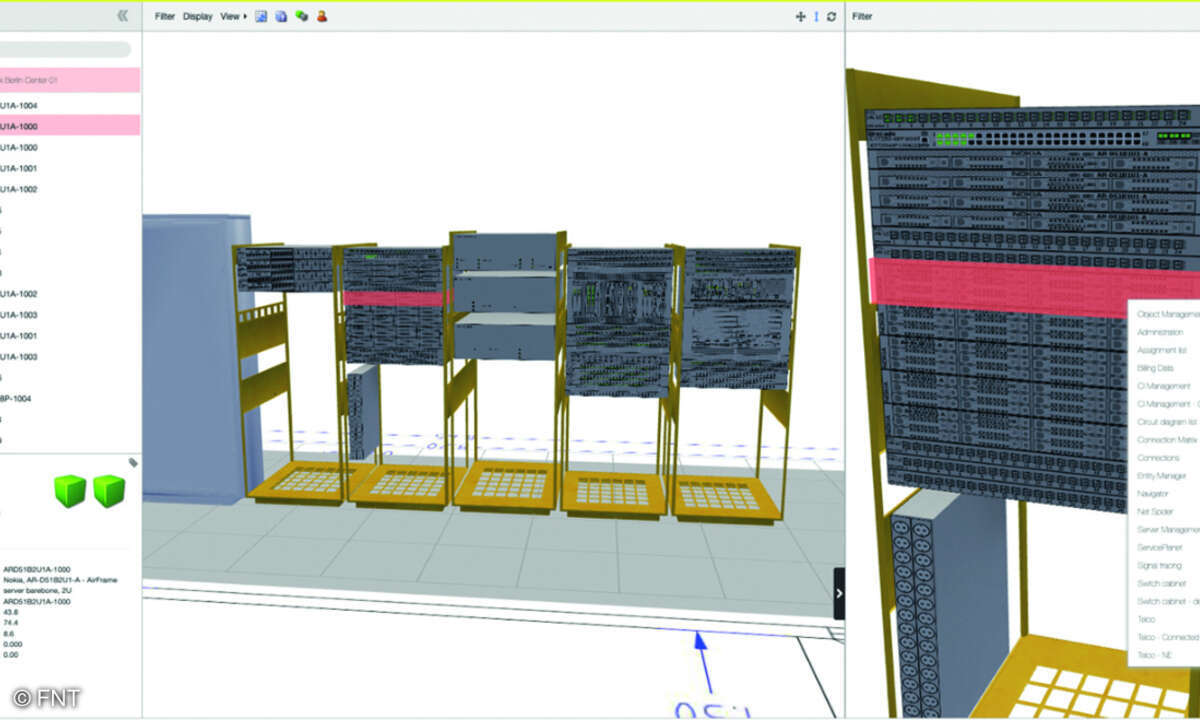Choose Net Spider from context menu
This screenshot has height=720, width=1200.
tap(1155, 512)
